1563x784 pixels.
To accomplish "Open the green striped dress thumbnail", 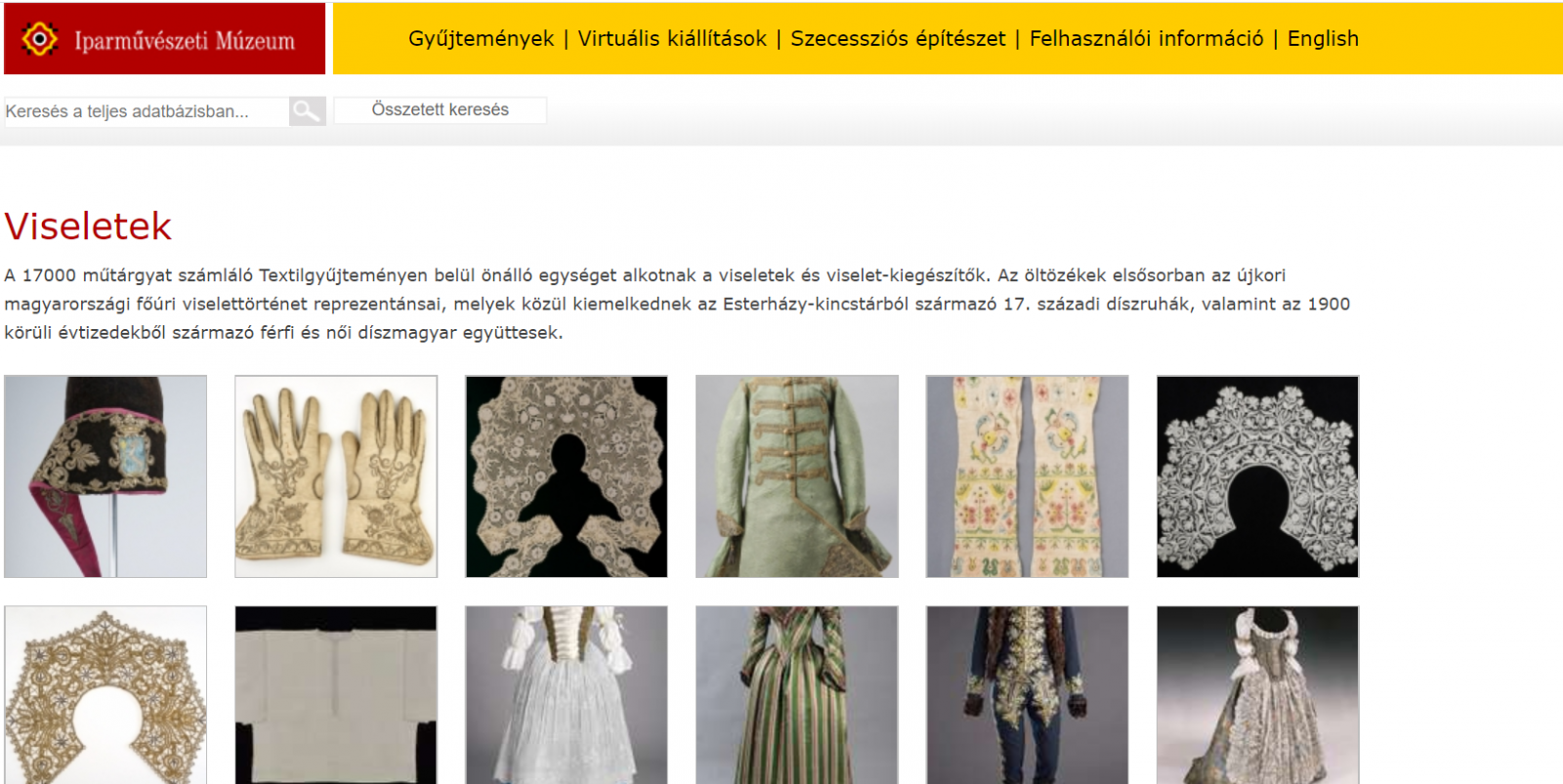I will [x=797, y=695].
